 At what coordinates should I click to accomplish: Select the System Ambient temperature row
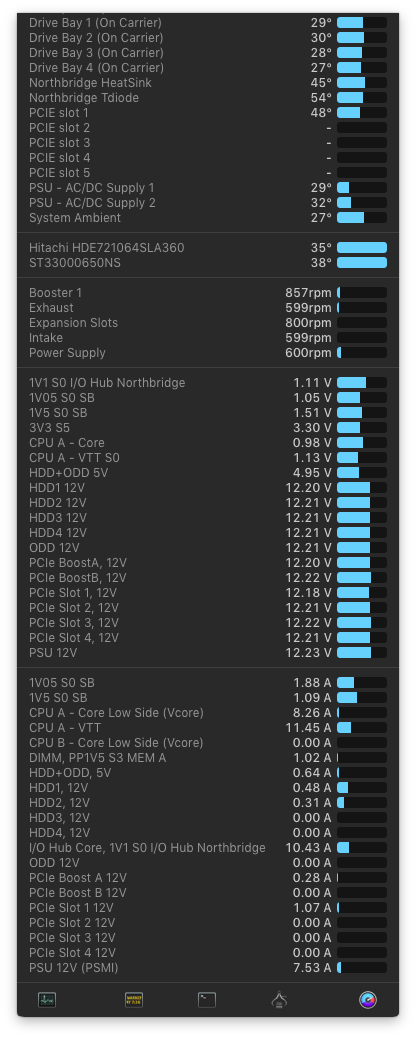click(208, 218)
